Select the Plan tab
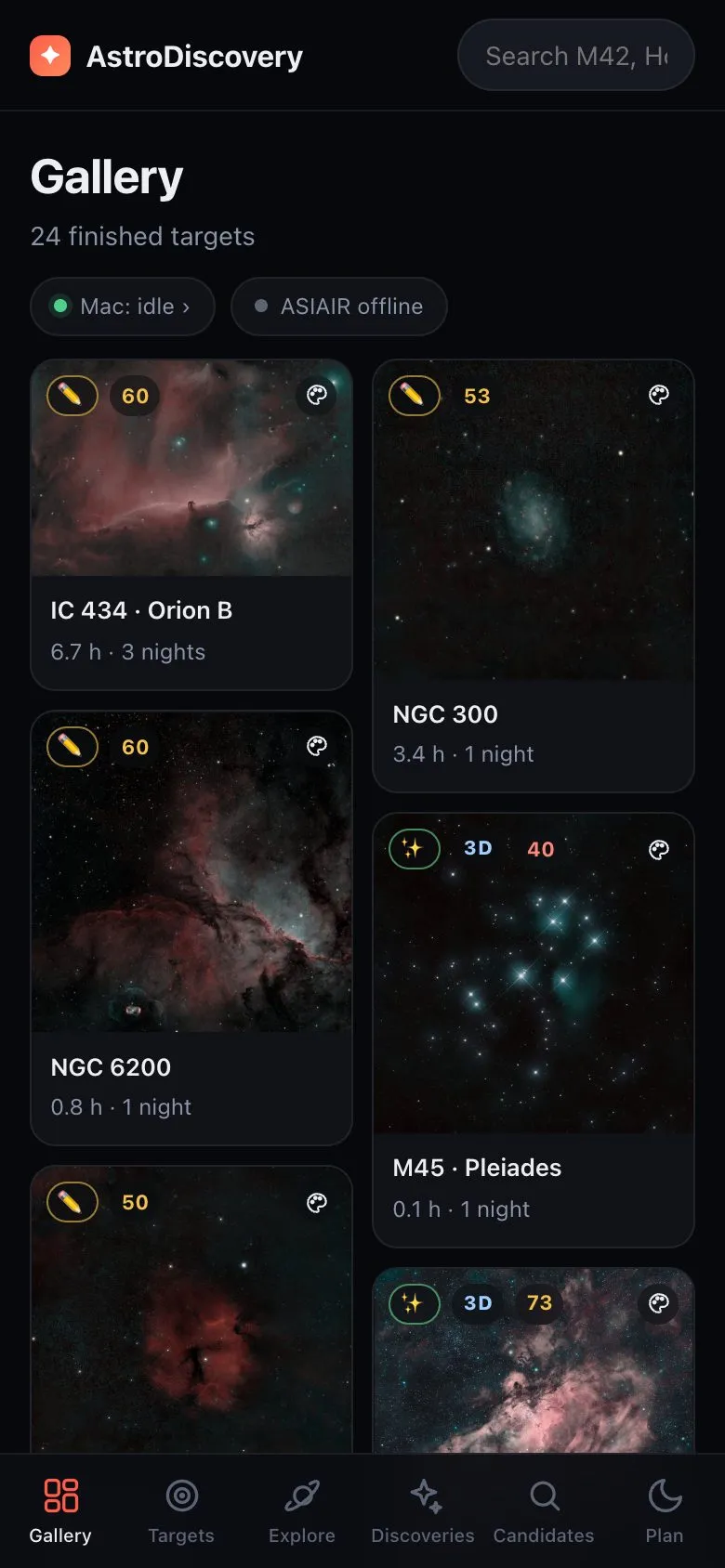Screen dimensions: 725x1568 click(x=665, y=1510)
